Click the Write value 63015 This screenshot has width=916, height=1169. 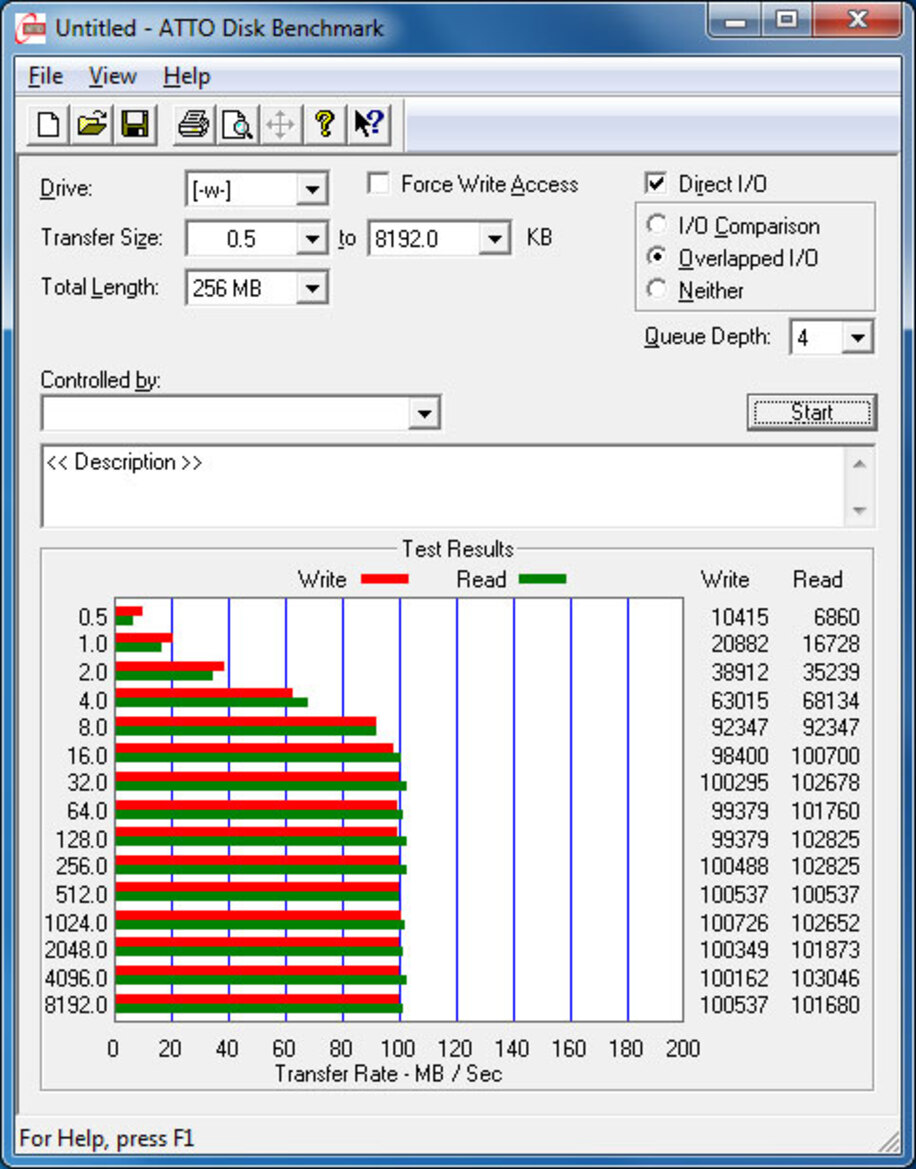[739, 700]
